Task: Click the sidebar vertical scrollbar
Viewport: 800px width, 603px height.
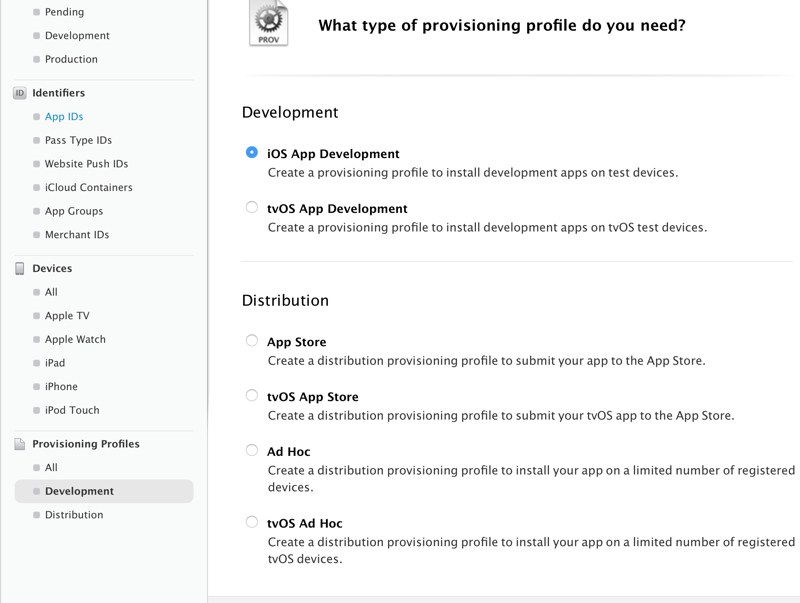Action: coord(207,200)
